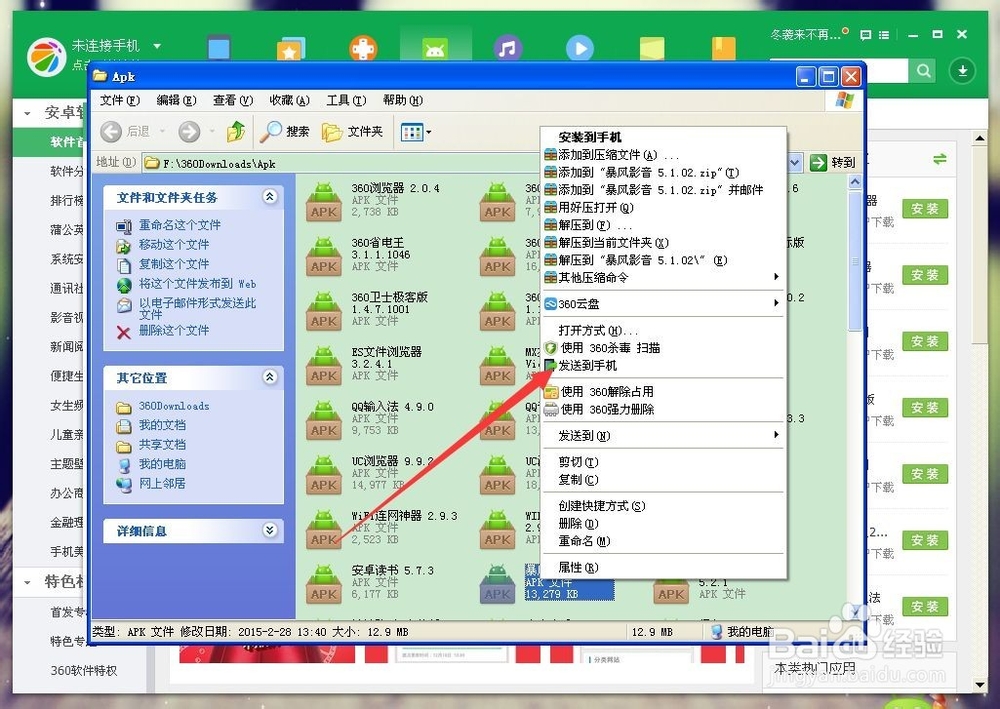This screenshot has width=1000, height=709.
Task: Click the video play icon in 360 assistant header
Action: (x=580, y=48)
